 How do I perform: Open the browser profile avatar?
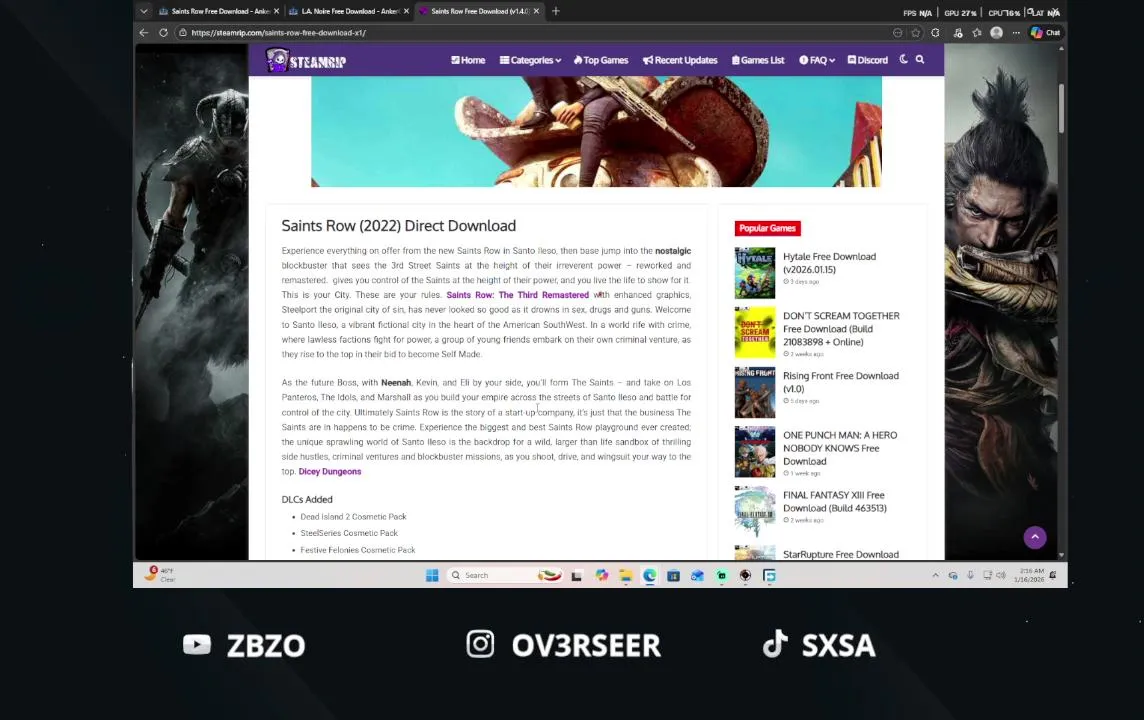[997, 33]
